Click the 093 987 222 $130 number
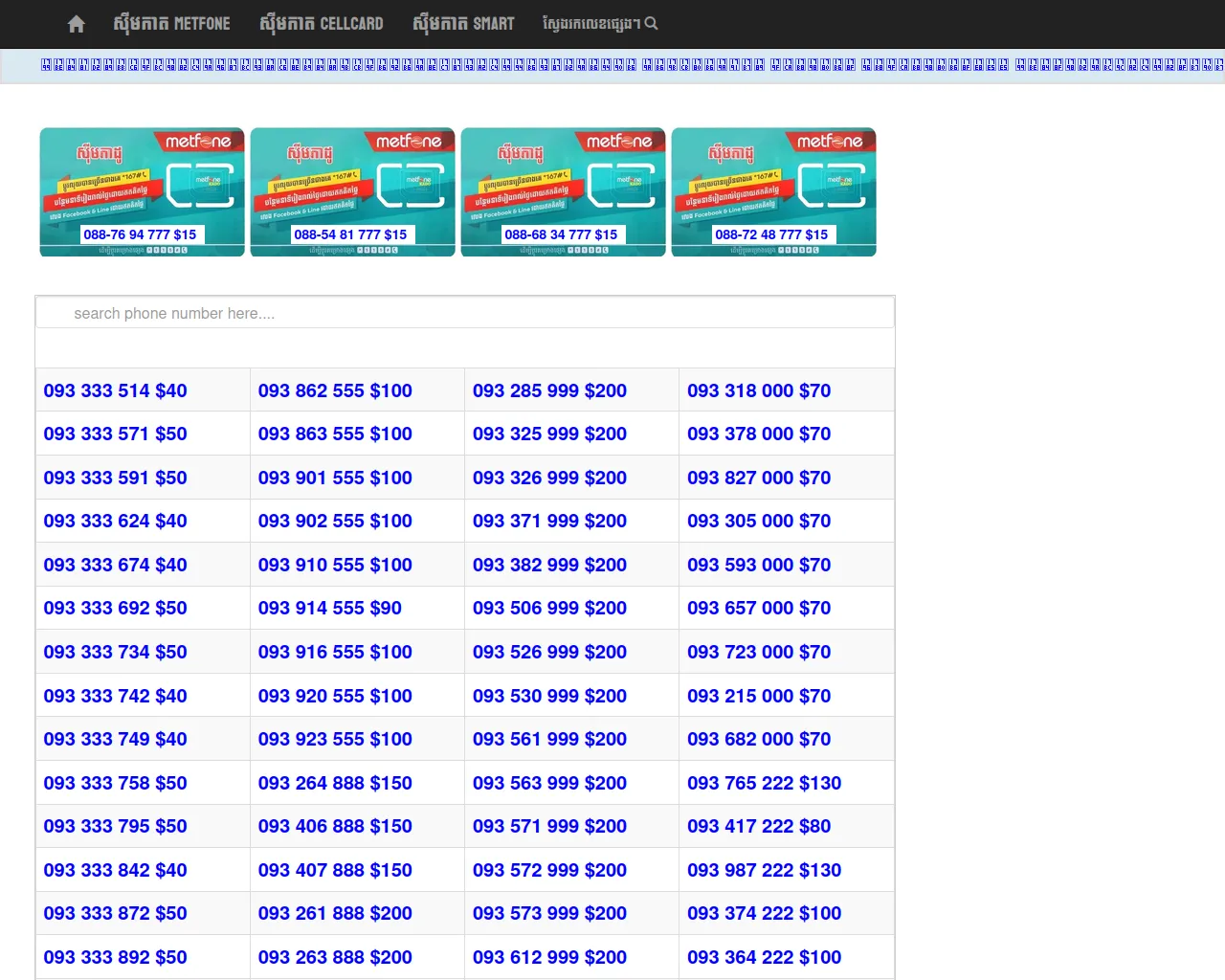This screenshot has width=1225, height=980. pyautogui.click(x=764, y=870)
